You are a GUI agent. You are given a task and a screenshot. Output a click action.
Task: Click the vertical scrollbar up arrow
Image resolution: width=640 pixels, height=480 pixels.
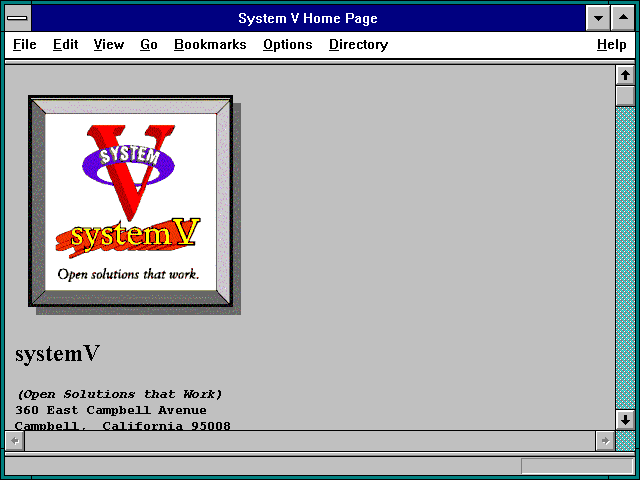(x=625, y=75)
